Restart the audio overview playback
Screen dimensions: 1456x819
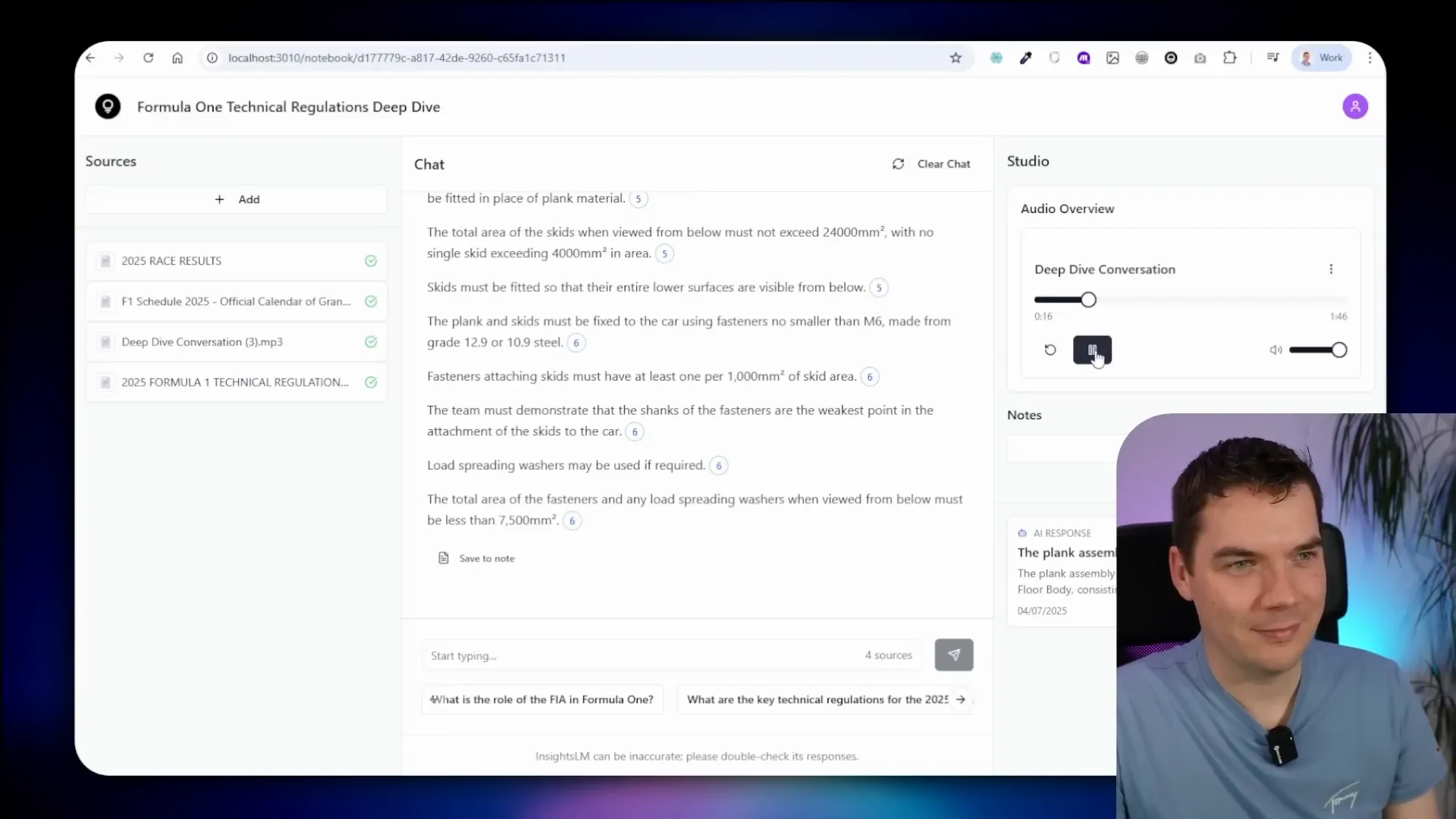(1050, 350)
